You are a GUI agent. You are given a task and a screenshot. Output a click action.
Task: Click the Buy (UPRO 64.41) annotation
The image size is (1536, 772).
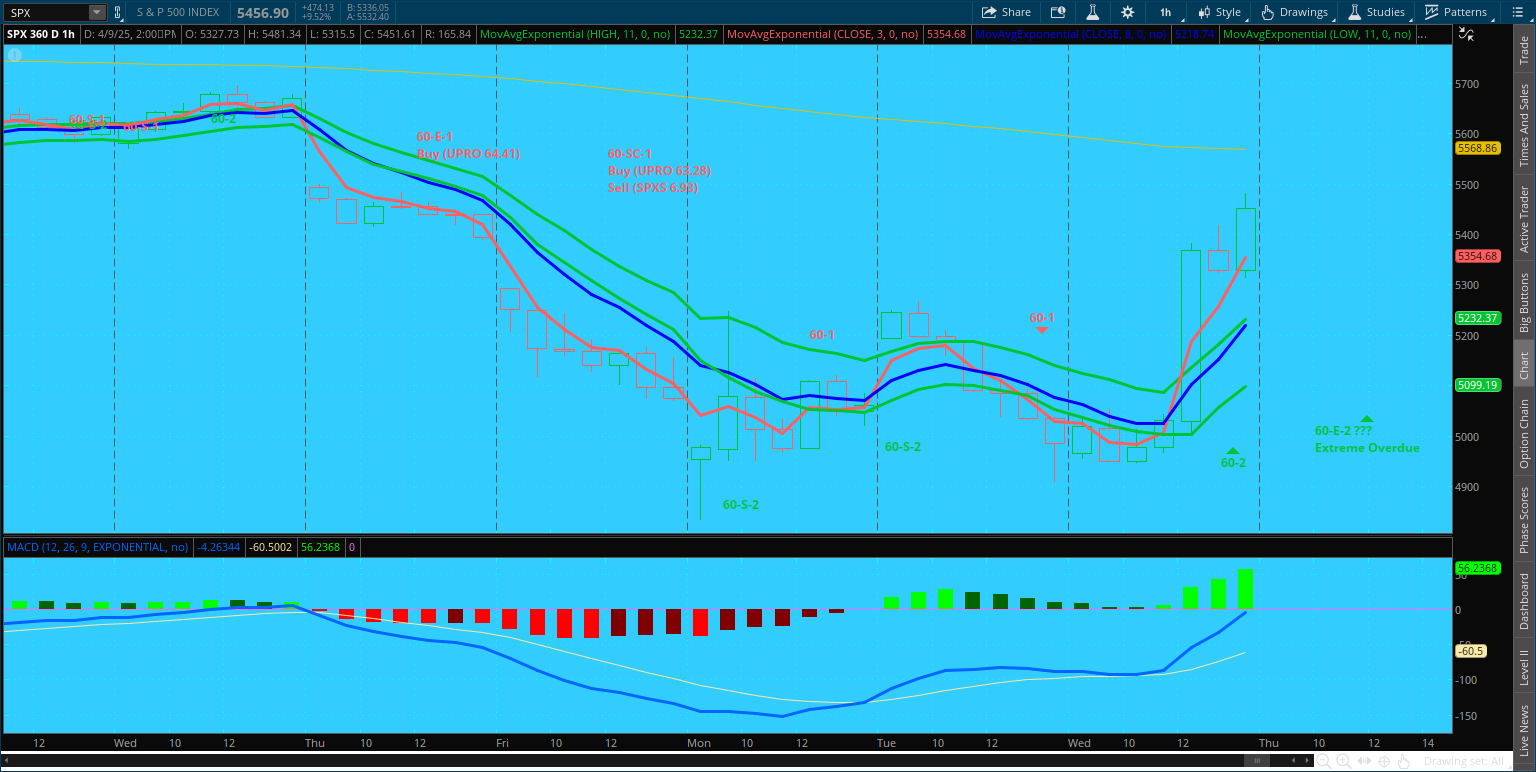468,153
